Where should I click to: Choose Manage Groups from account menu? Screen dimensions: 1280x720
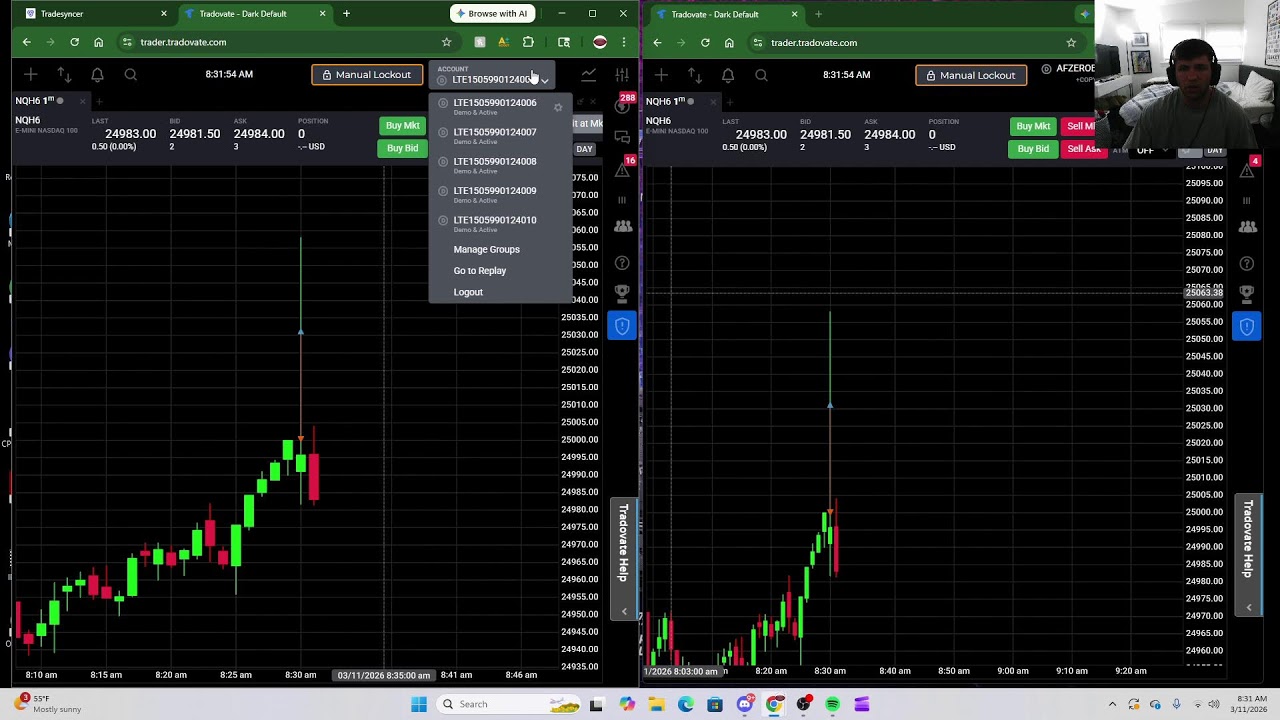tap(486, 249)
